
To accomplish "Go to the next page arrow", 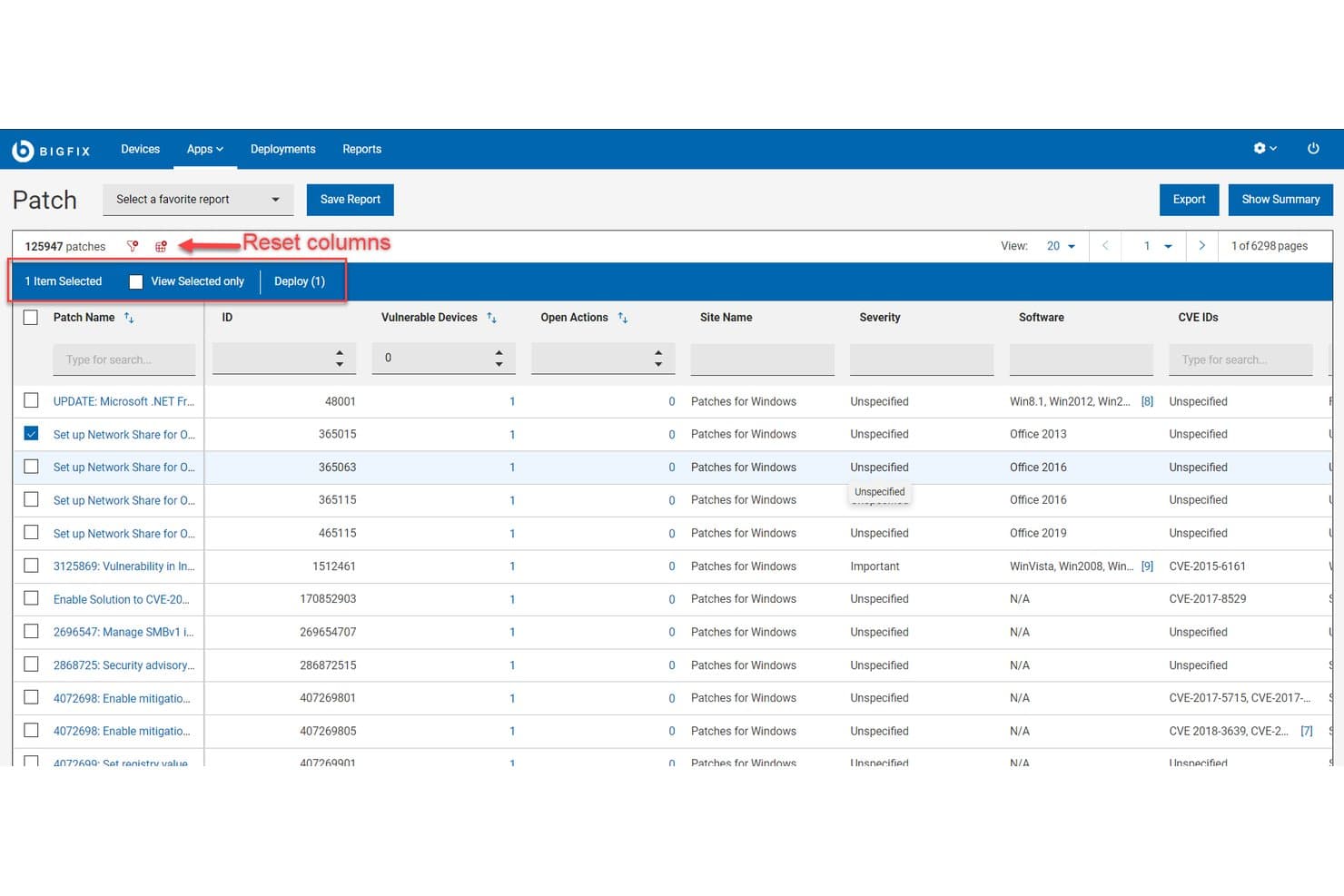I will (x=1201, y=246).
